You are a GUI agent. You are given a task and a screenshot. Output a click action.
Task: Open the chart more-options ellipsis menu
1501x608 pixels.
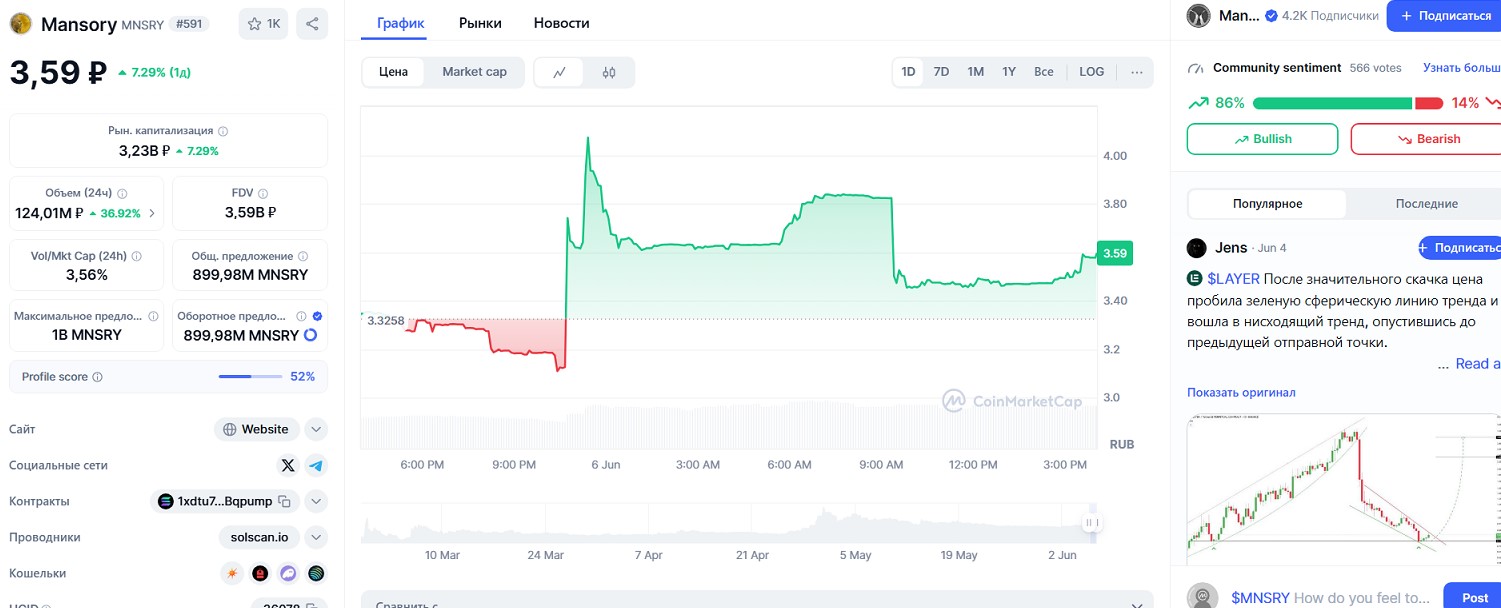tap(1137, 72)
